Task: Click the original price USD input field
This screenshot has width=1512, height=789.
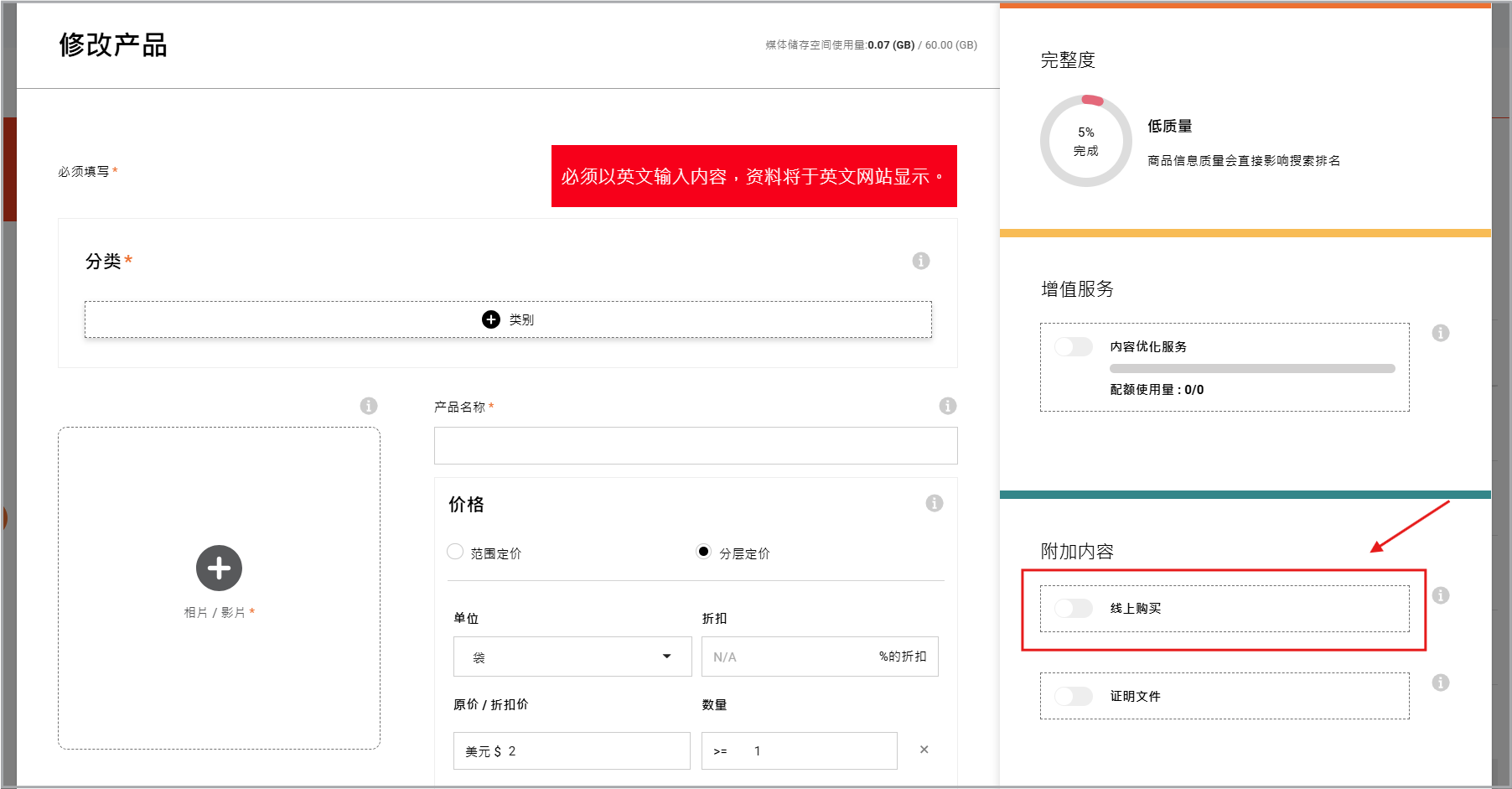Action: tap(572, 750)
